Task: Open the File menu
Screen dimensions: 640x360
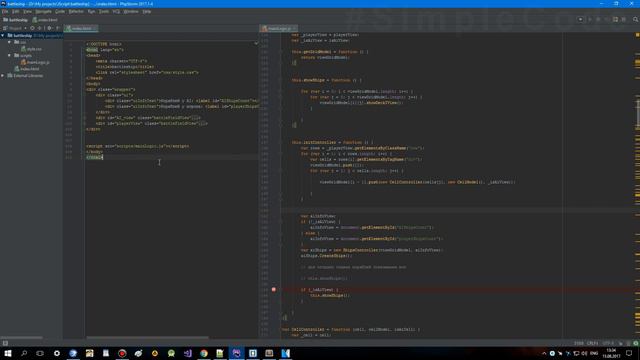Action: (5, 11)
